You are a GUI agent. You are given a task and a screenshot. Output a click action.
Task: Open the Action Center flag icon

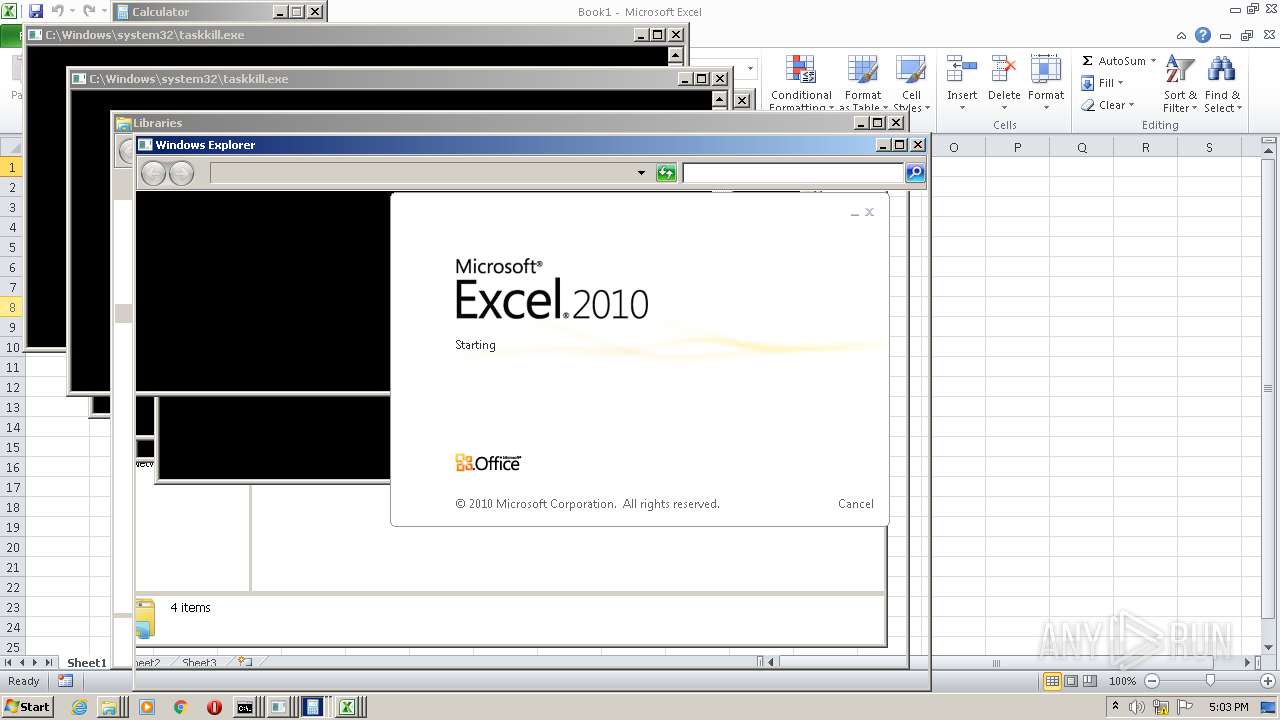1186,707
